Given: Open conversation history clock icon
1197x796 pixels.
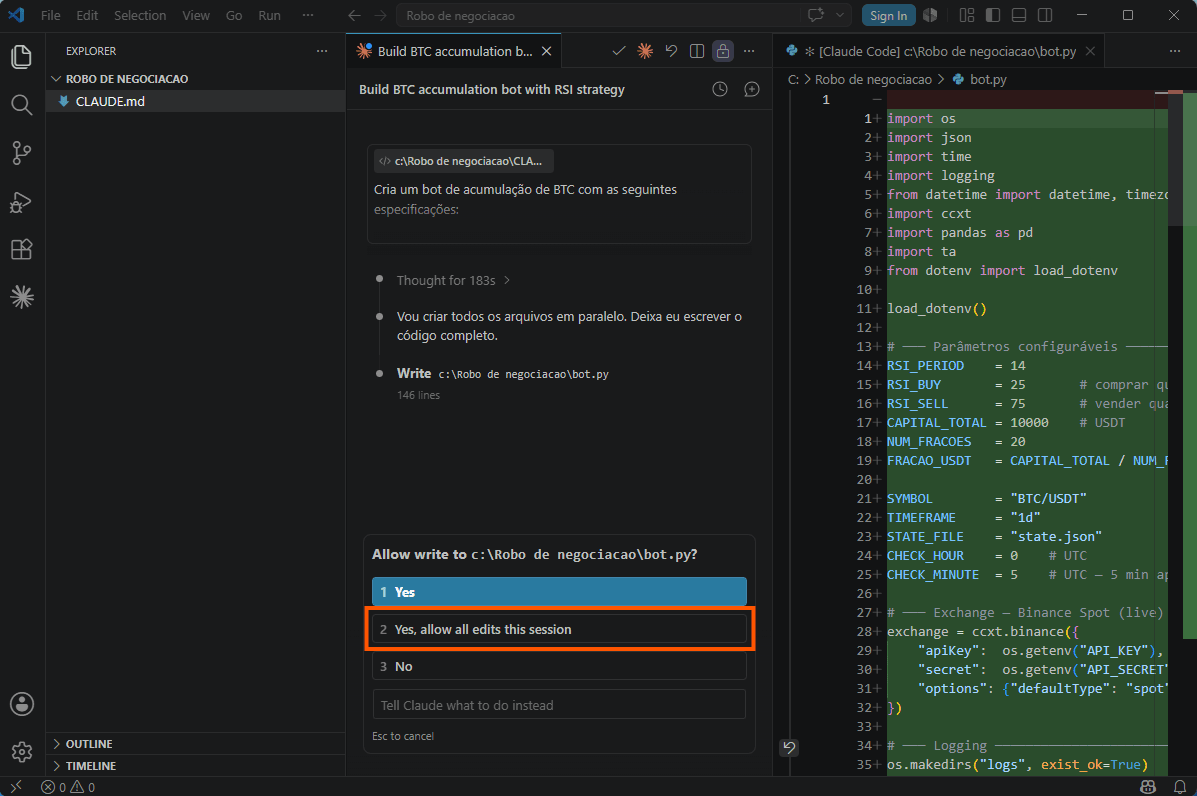Looking at the screenshot, I should pos(720,89).
